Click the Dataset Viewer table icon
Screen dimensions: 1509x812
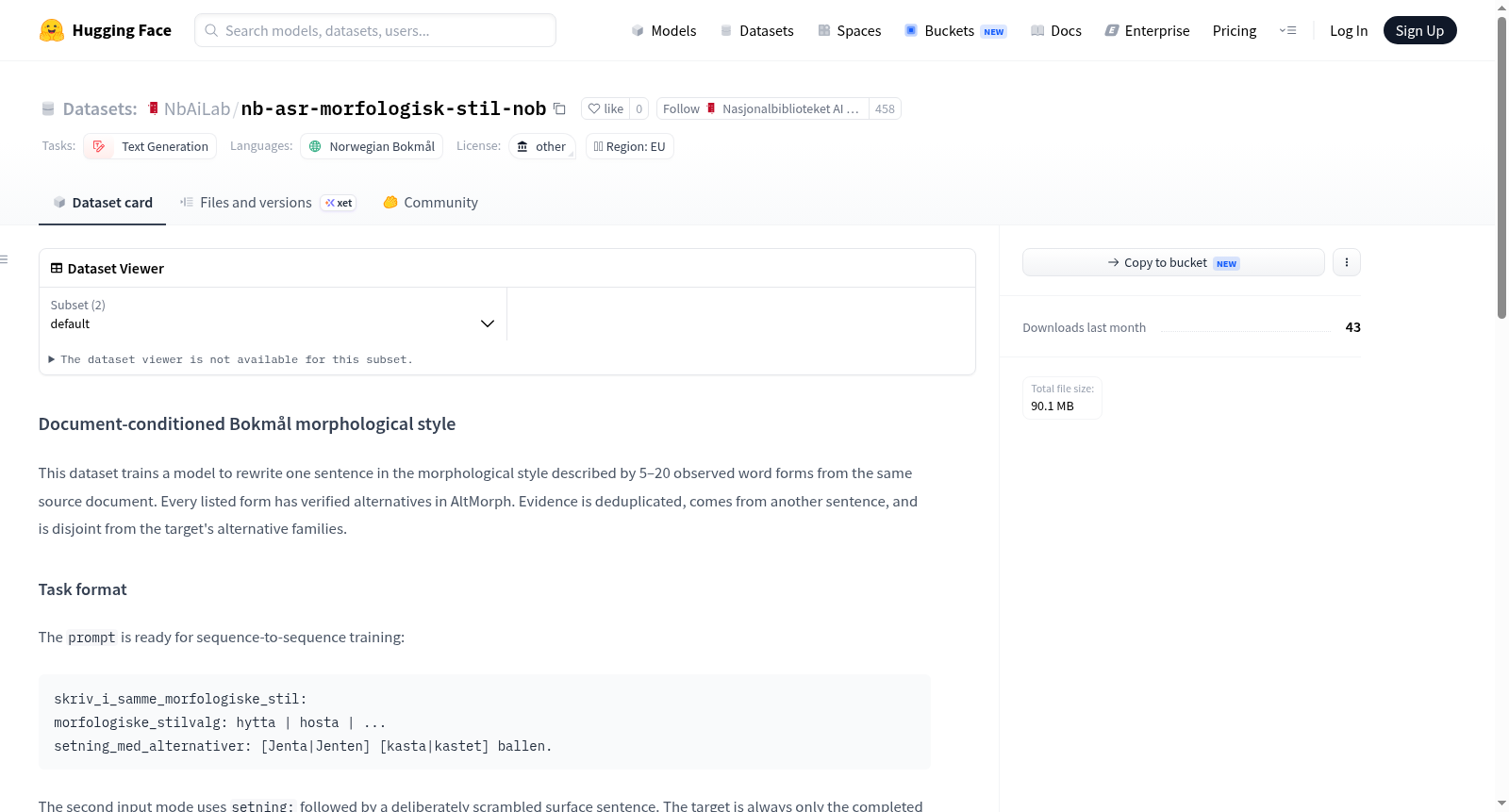[57, 268]
